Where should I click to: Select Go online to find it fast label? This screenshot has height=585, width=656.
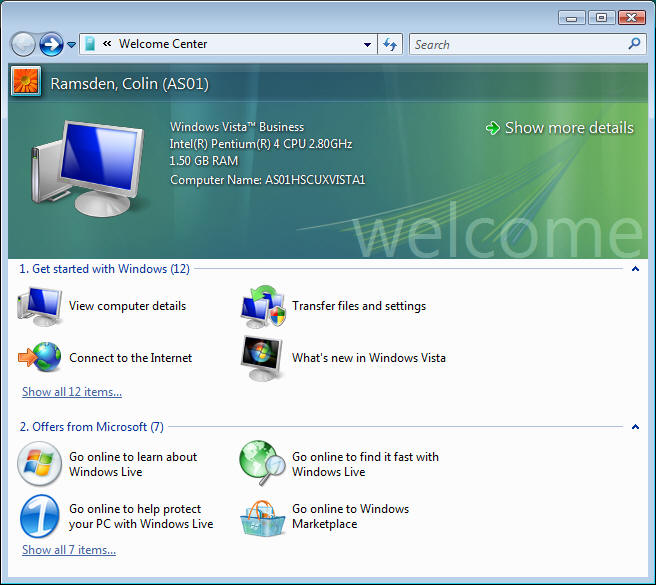pyautogui.click(x=365, y=464)
